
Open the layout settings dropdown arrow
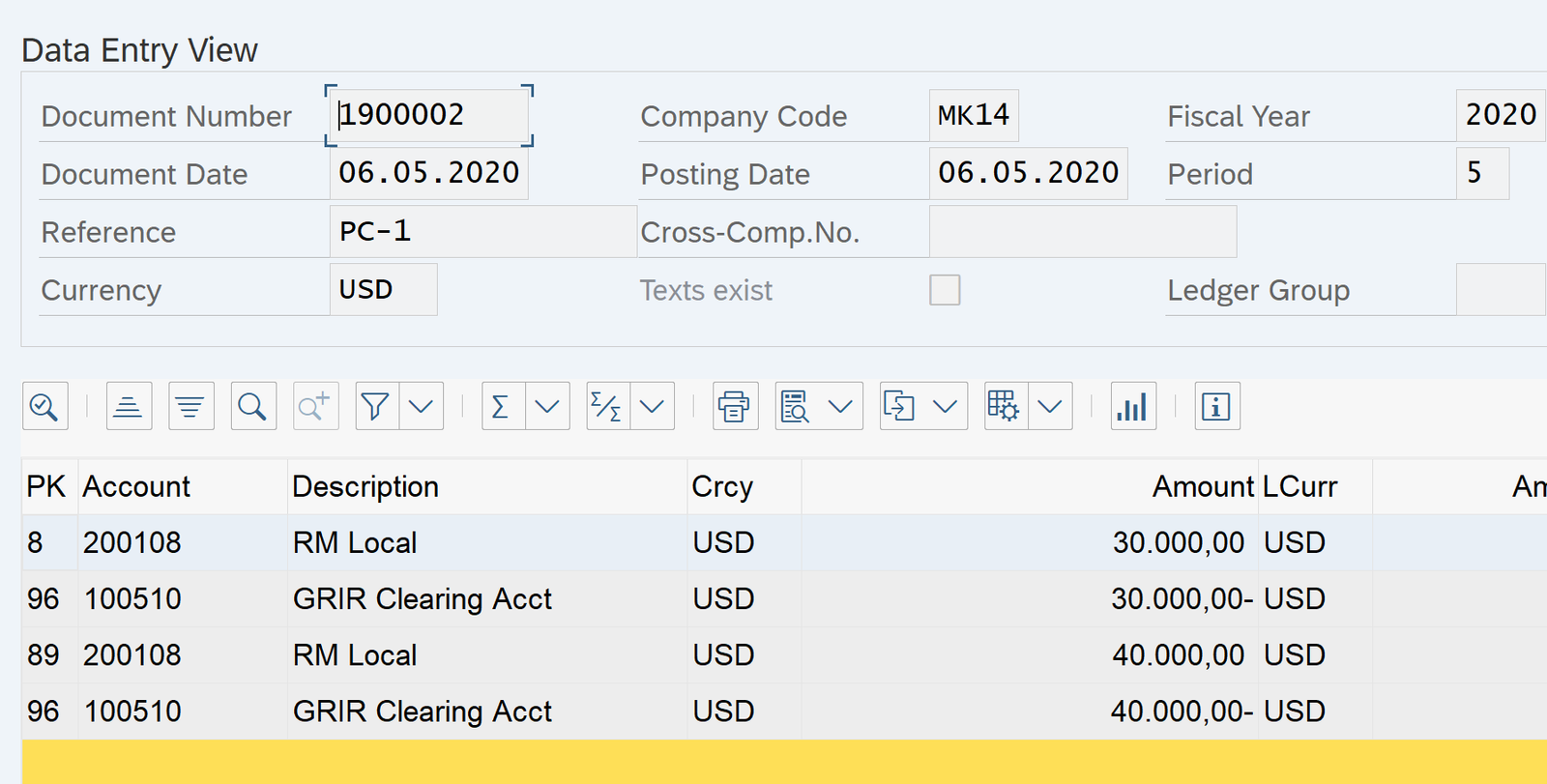pyautogui.click(x=1050, y=407)
